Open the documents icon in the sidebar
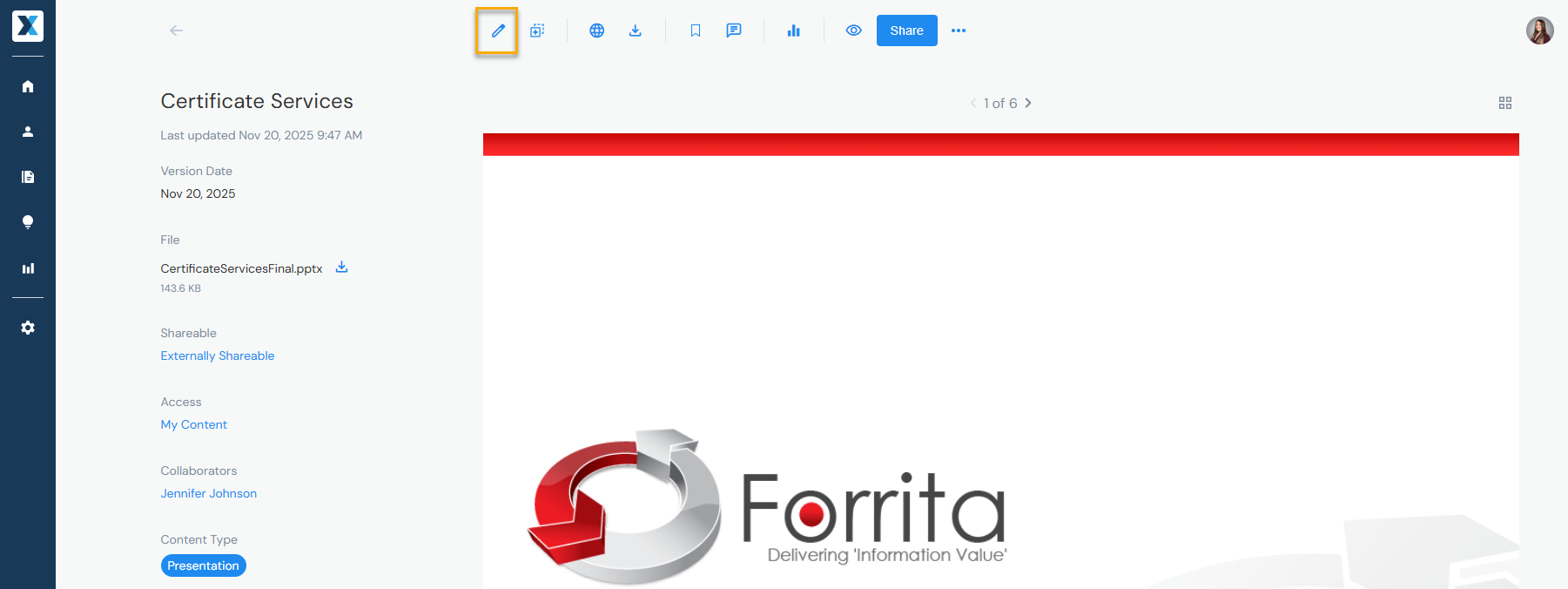 coord(28,177)
